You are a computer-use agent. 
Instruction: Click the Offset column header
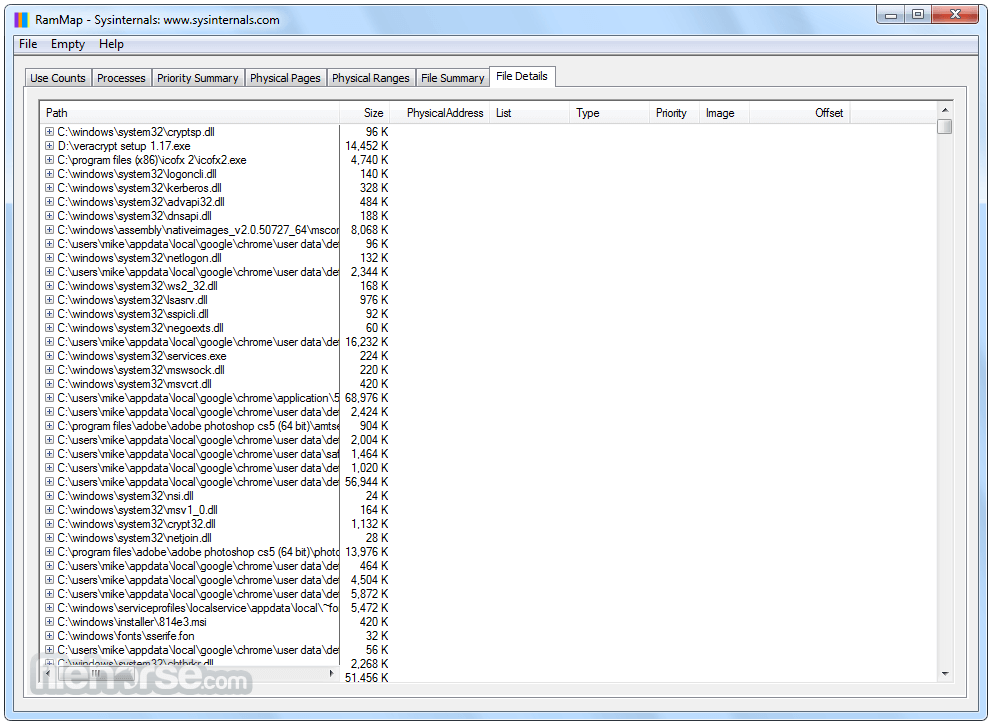pos(800,113)
